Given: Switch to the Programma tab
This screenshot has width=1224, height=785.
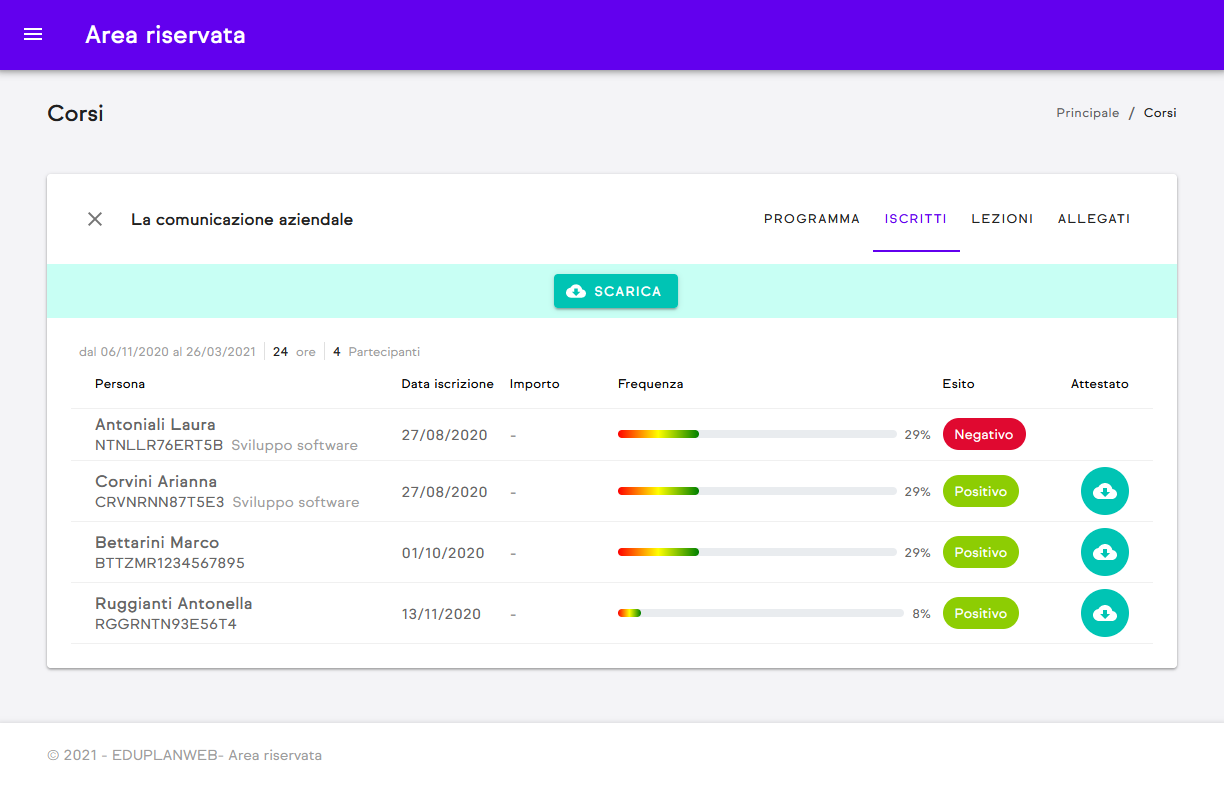Looking at the screenshot, I should pos(811,219).
